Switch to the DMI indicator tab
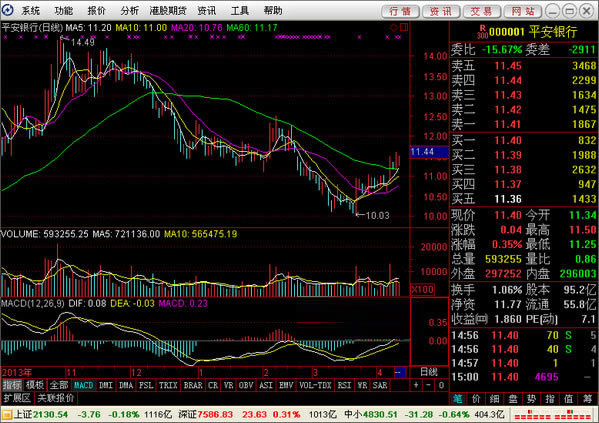The width and height of the screenshot is (599, 423). 106,385
